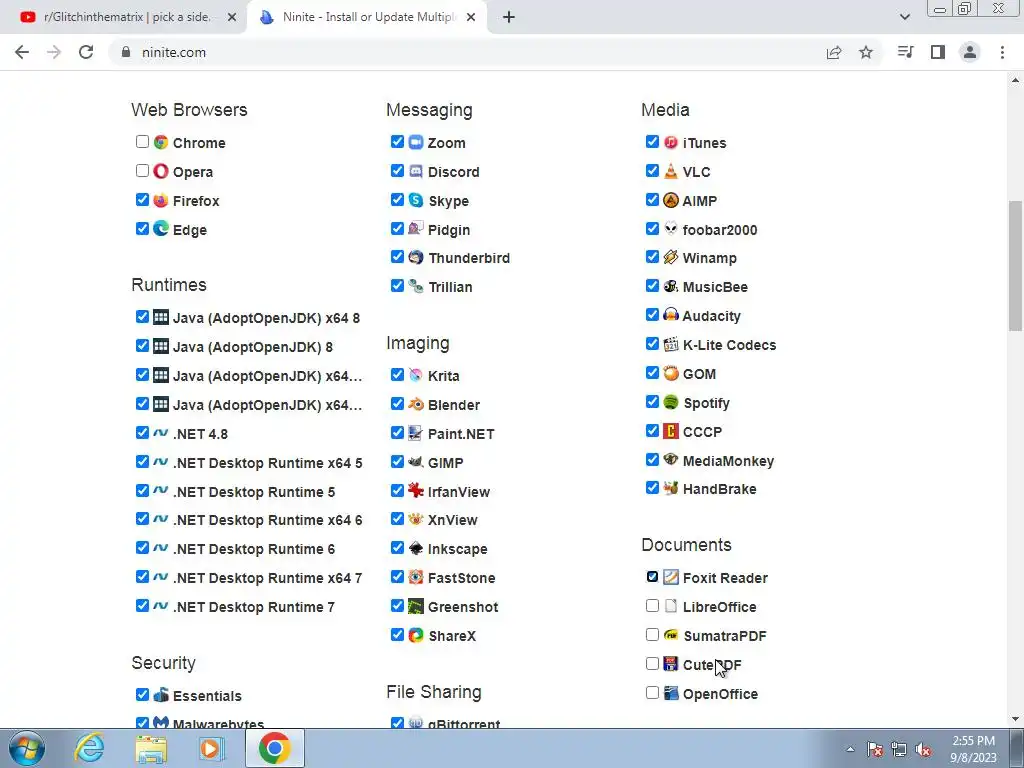1024x768 pixels.
Task: Open Windows Media Player from taskbar
Action: point(212,748)
